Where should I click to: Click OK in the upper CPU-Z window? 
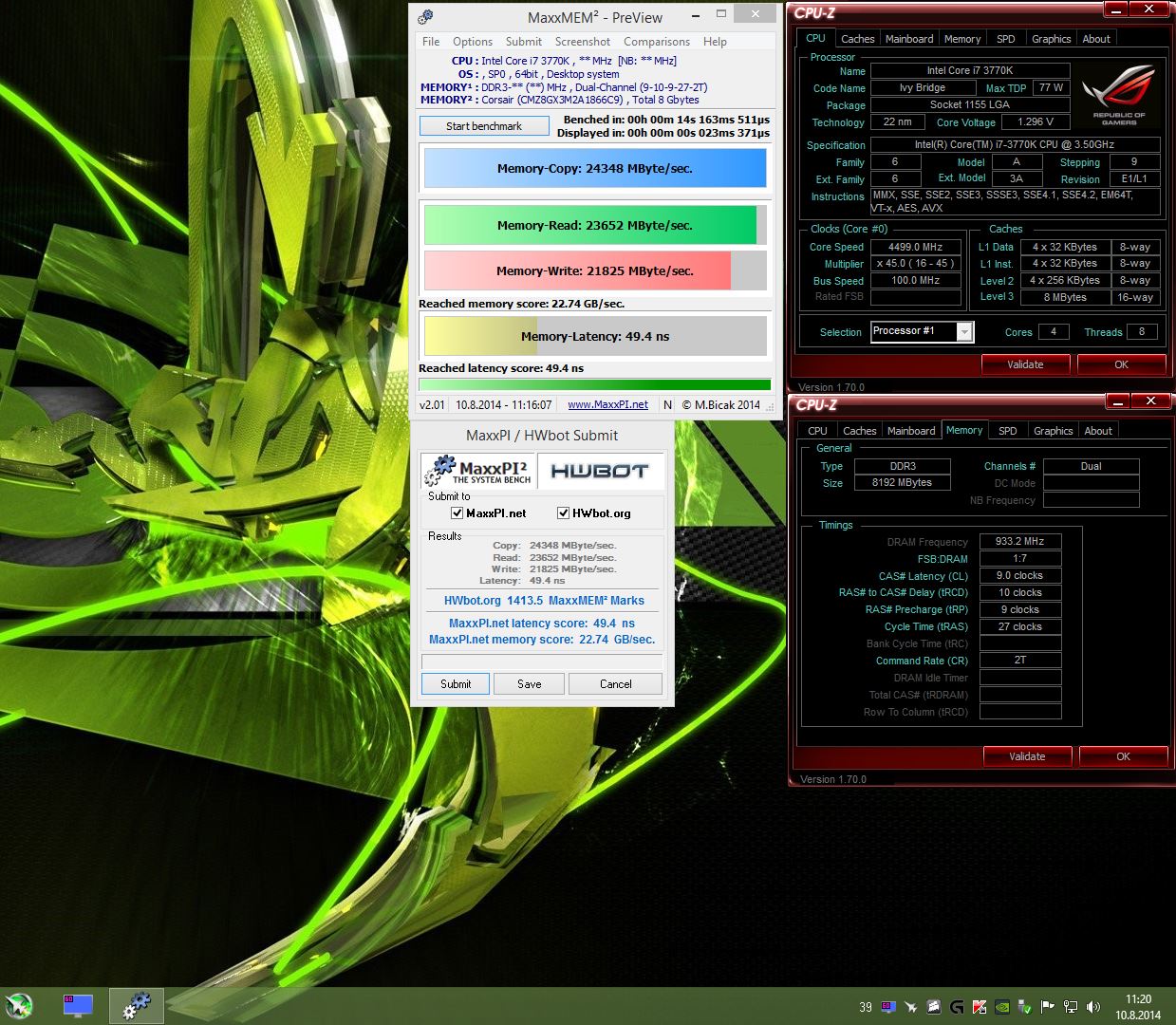tap(1121, 364)
